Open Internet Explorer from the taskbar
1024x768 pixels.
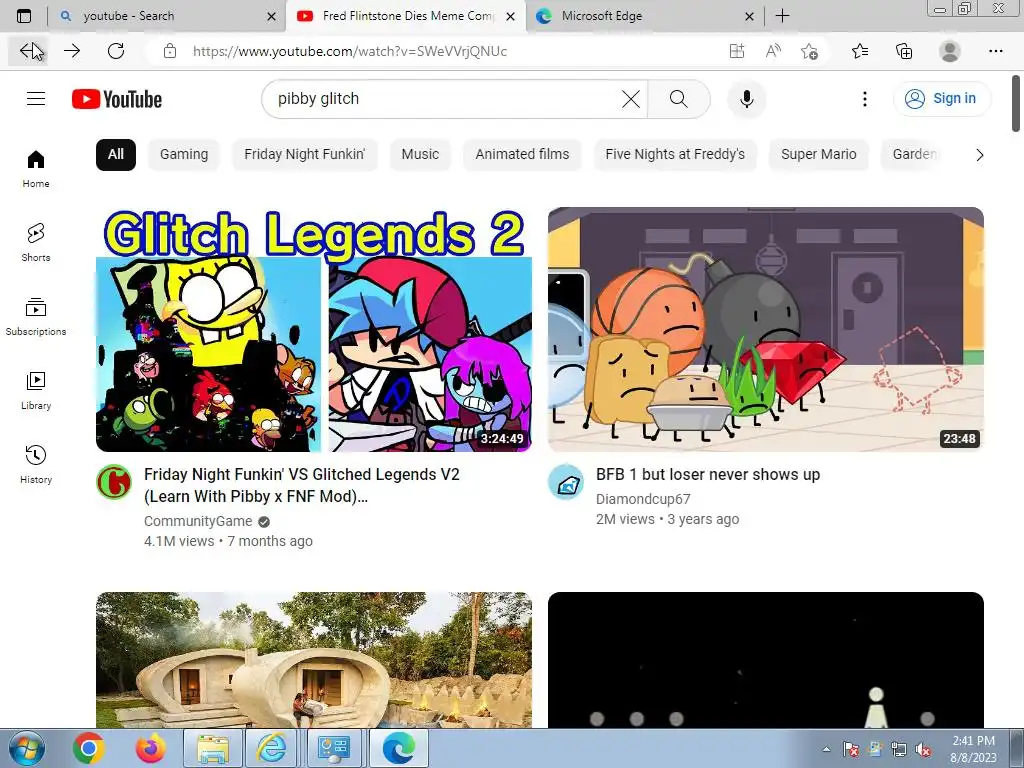click(x=271, y=748)
